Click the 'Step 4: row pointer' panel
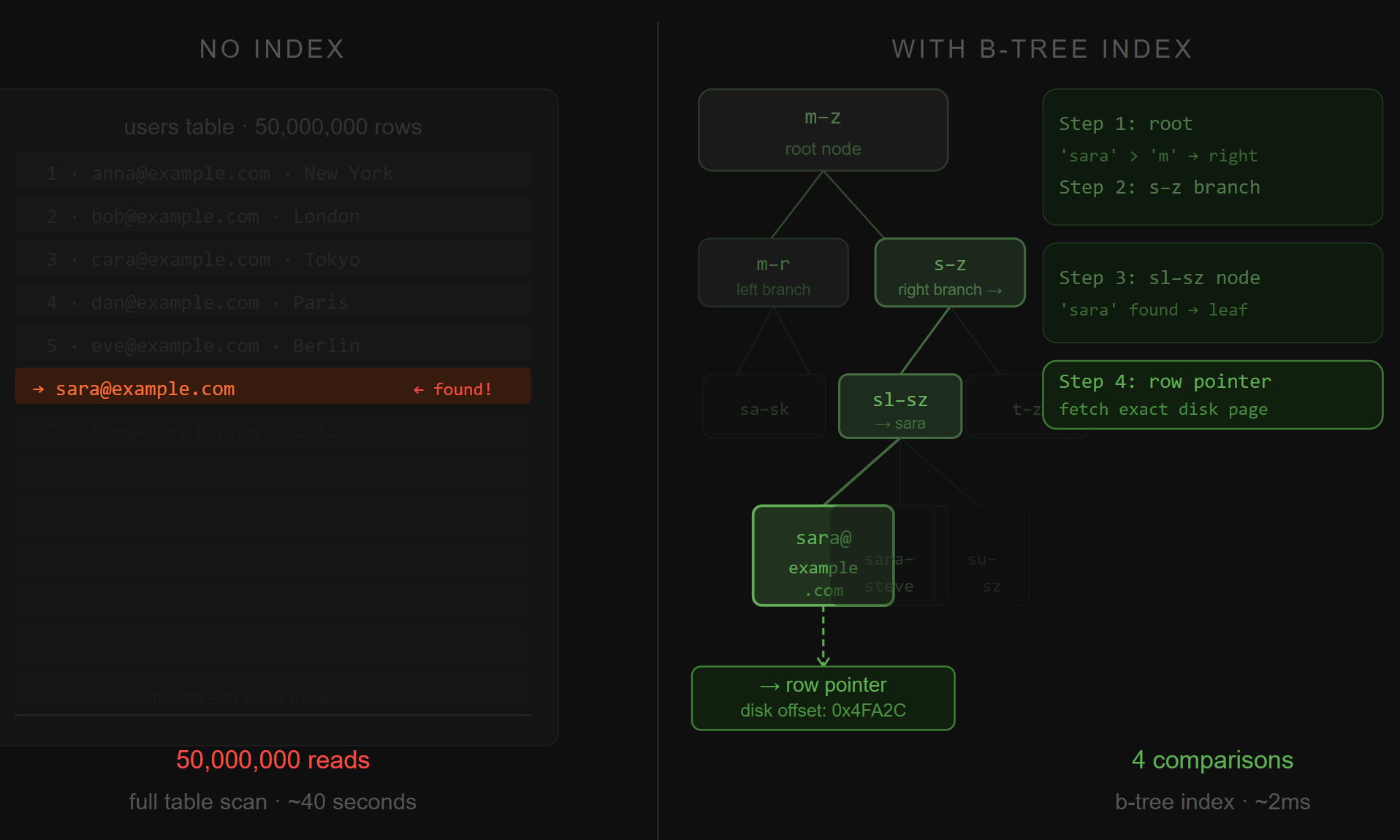Image resolution: width=1400 pixels, height=840 pixels. 1212,394
